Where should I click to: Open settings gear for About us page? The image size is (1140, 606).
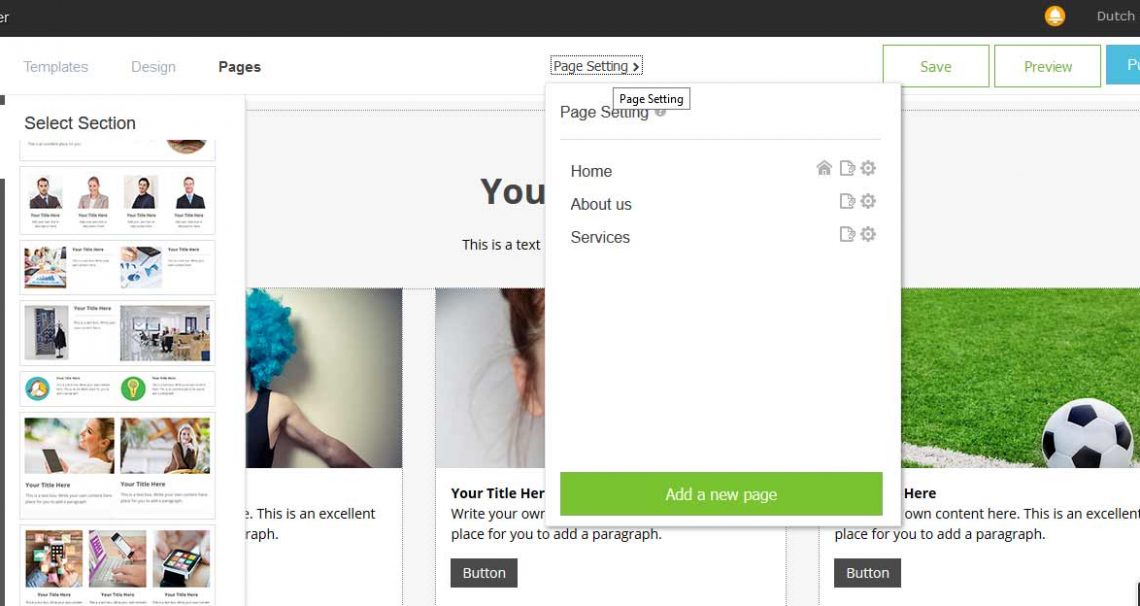pyautogui.click(x=868, y=201)
